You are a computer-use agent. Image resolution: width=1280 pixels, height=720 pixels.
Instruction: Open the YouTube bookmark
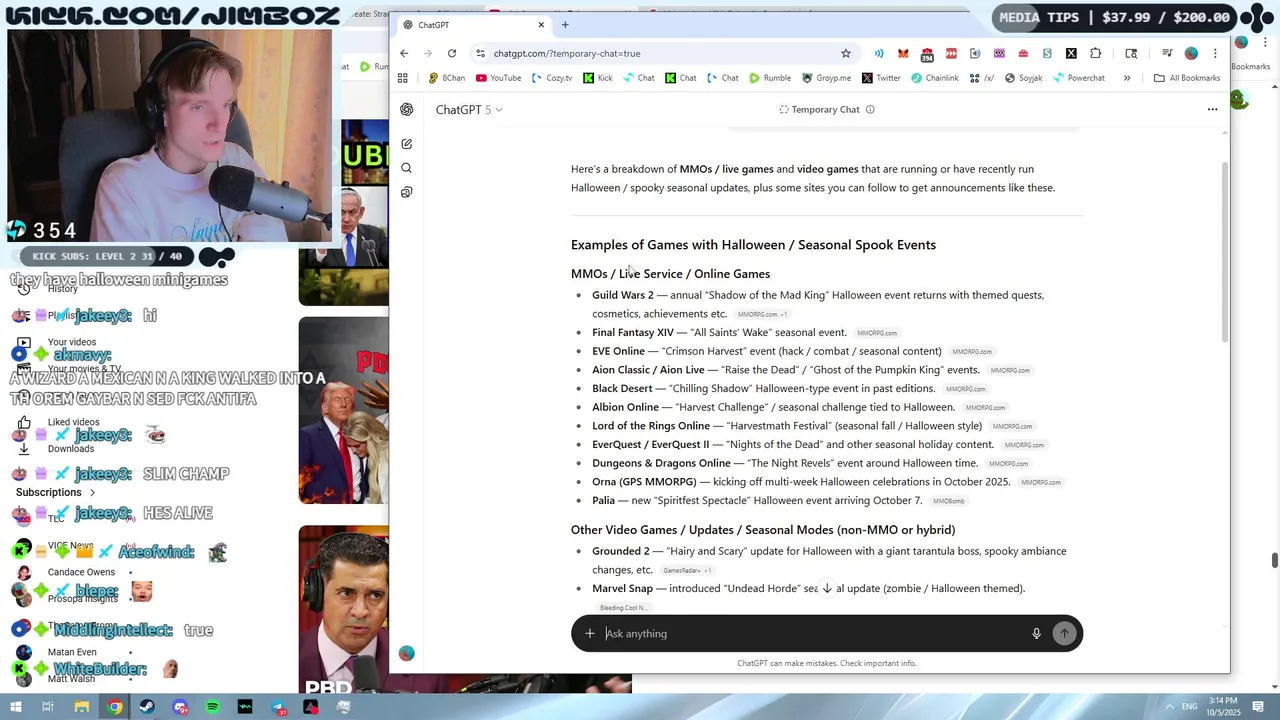(x=498, y=78)
